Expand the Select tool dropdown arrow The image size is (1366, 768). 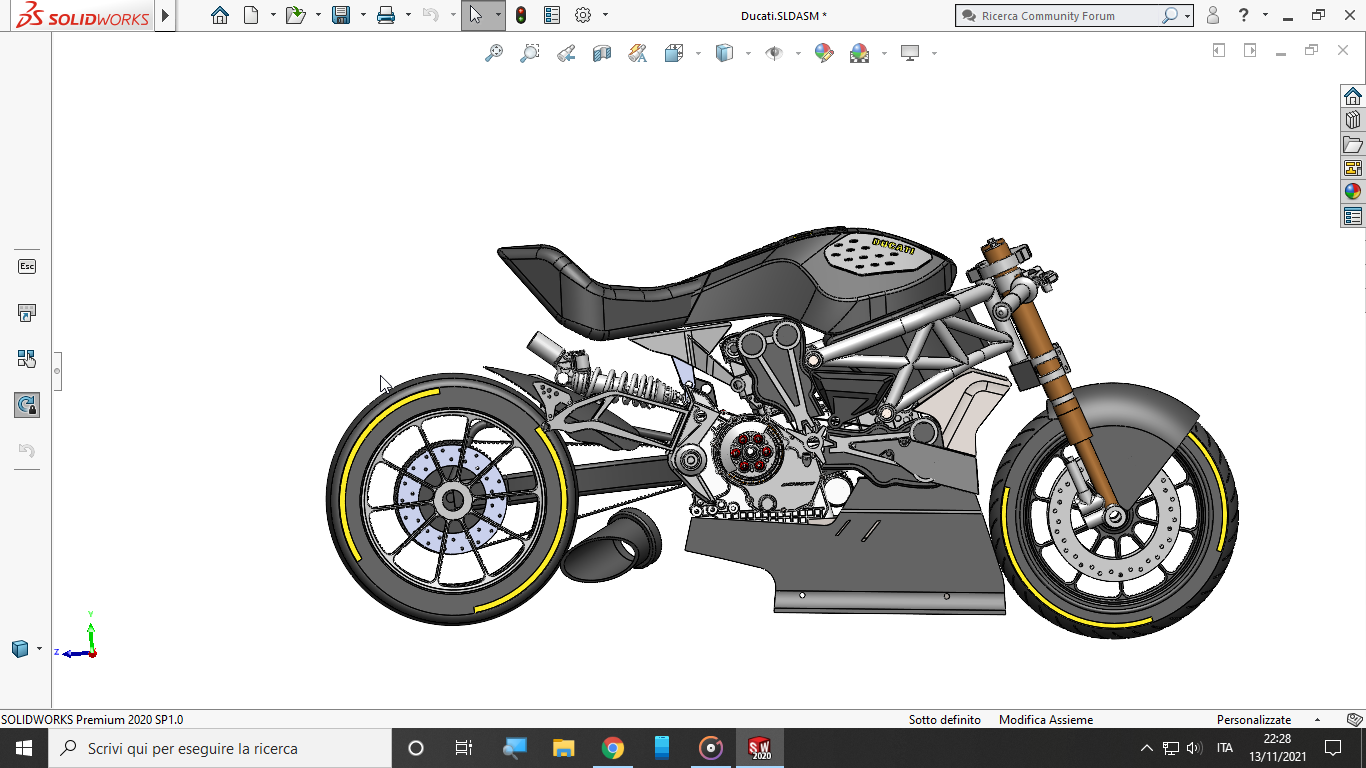(x=498, y=15)
